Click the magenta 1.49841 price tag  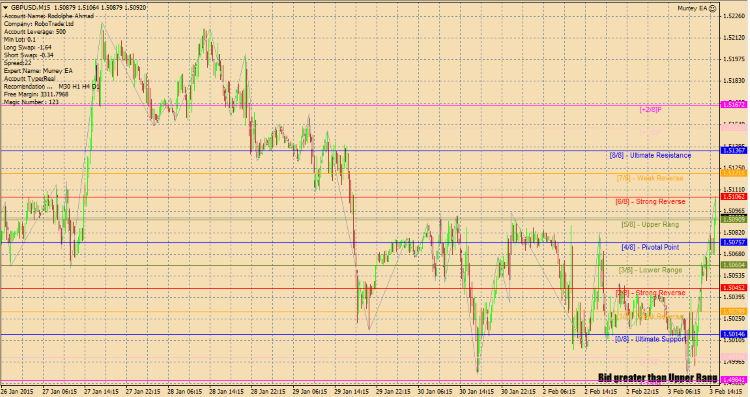pos(734,380)
